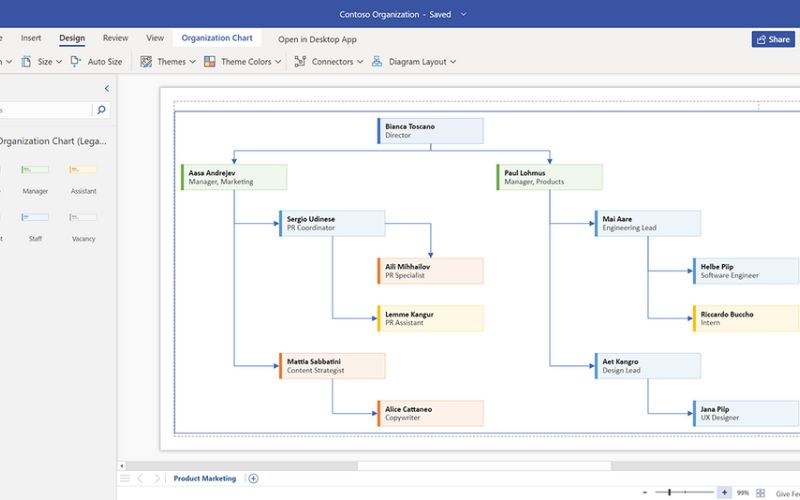Click the Auto Size icon

pyautogui.click(x=76, y=62)
